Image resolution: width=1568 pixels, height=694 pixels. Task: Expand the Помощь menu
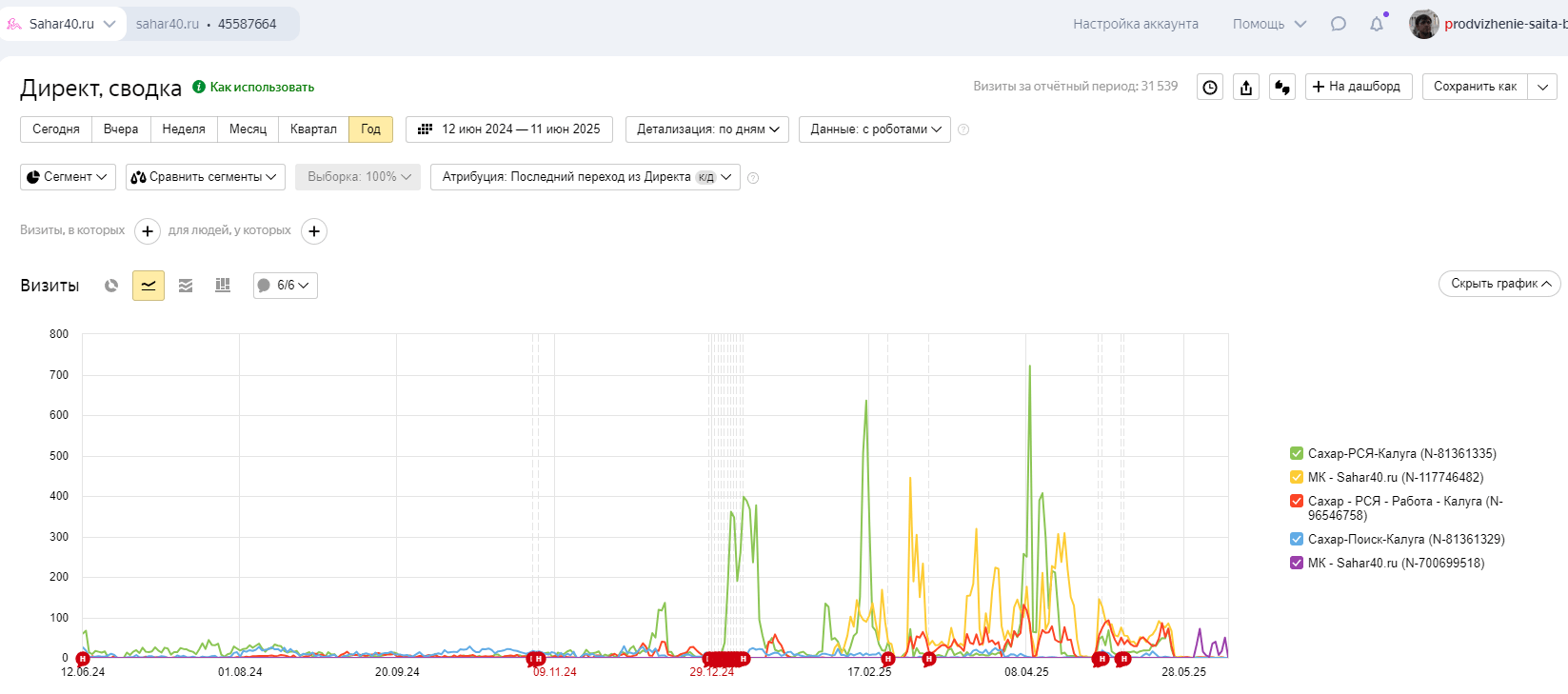pos(1269,24)
